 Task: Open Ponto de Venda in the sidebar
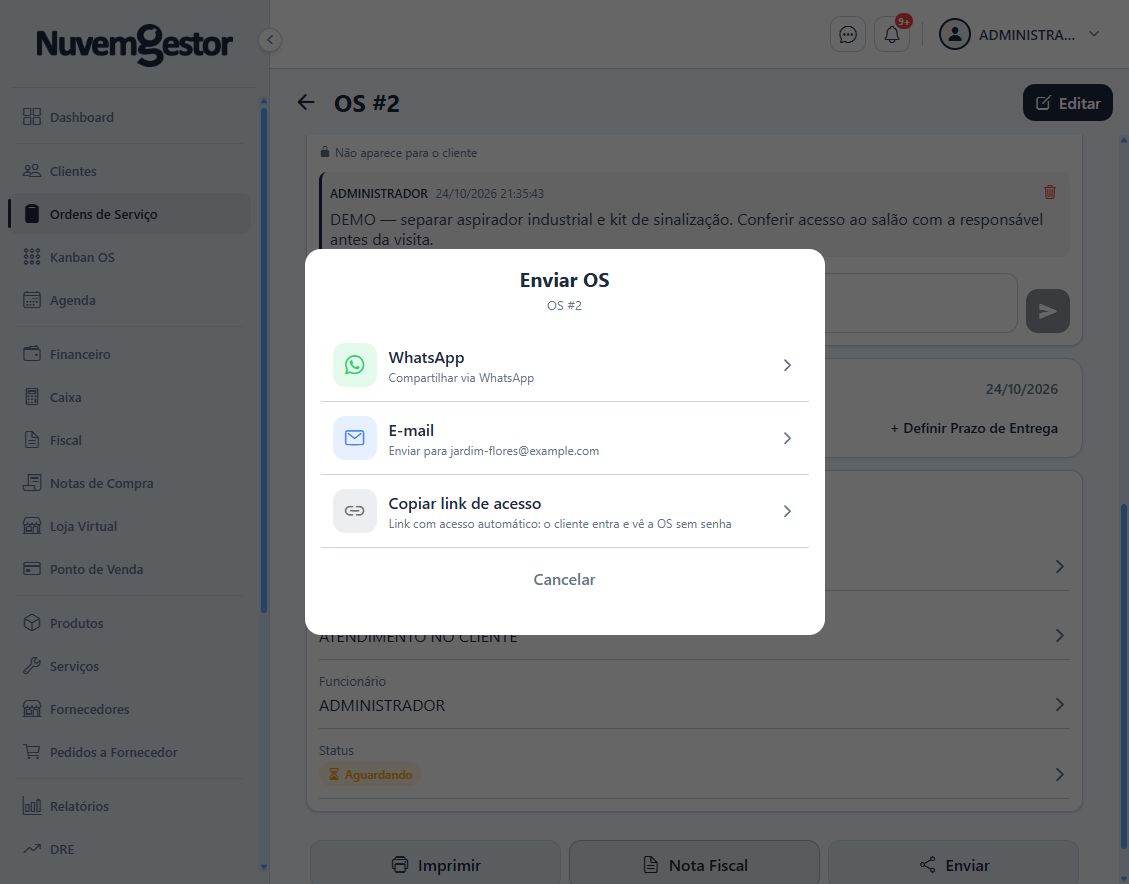click(x=130, y=569)
